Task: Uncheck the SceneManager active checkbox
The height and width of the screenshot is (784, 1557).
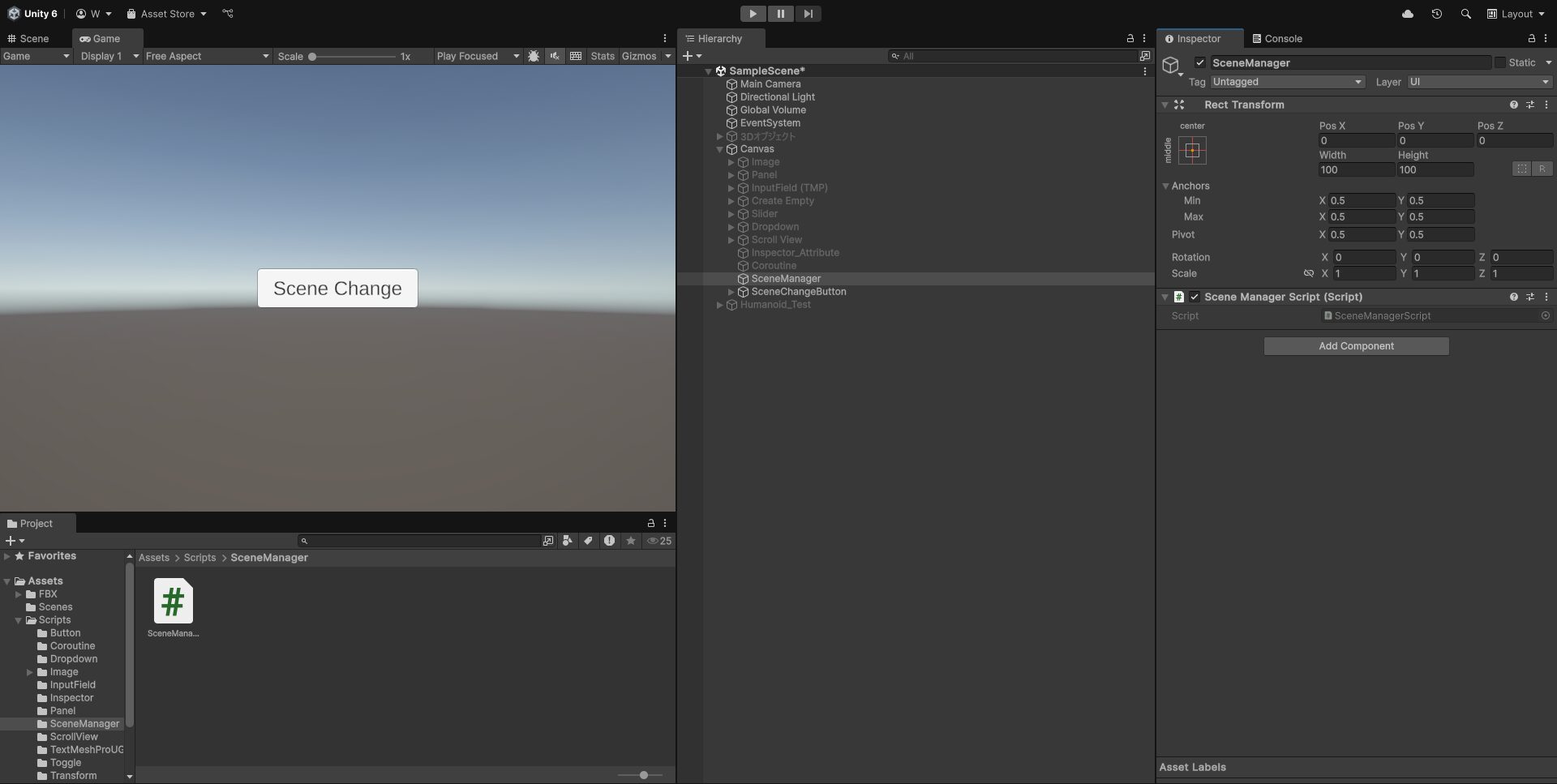Action: (x=1199, y=62)
